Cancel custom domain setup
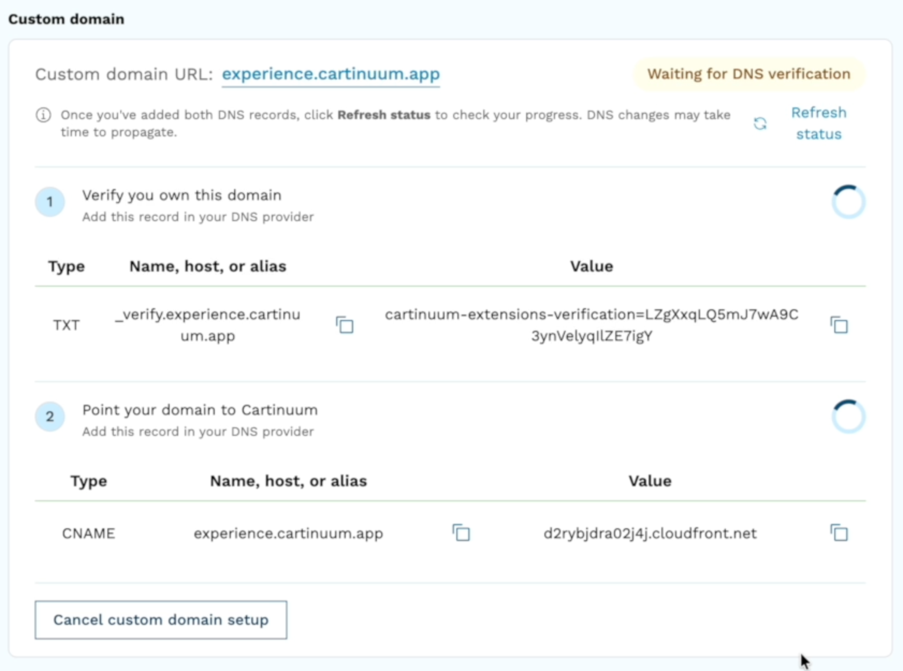Screen dimensions: 903x671 click(161, 620)
